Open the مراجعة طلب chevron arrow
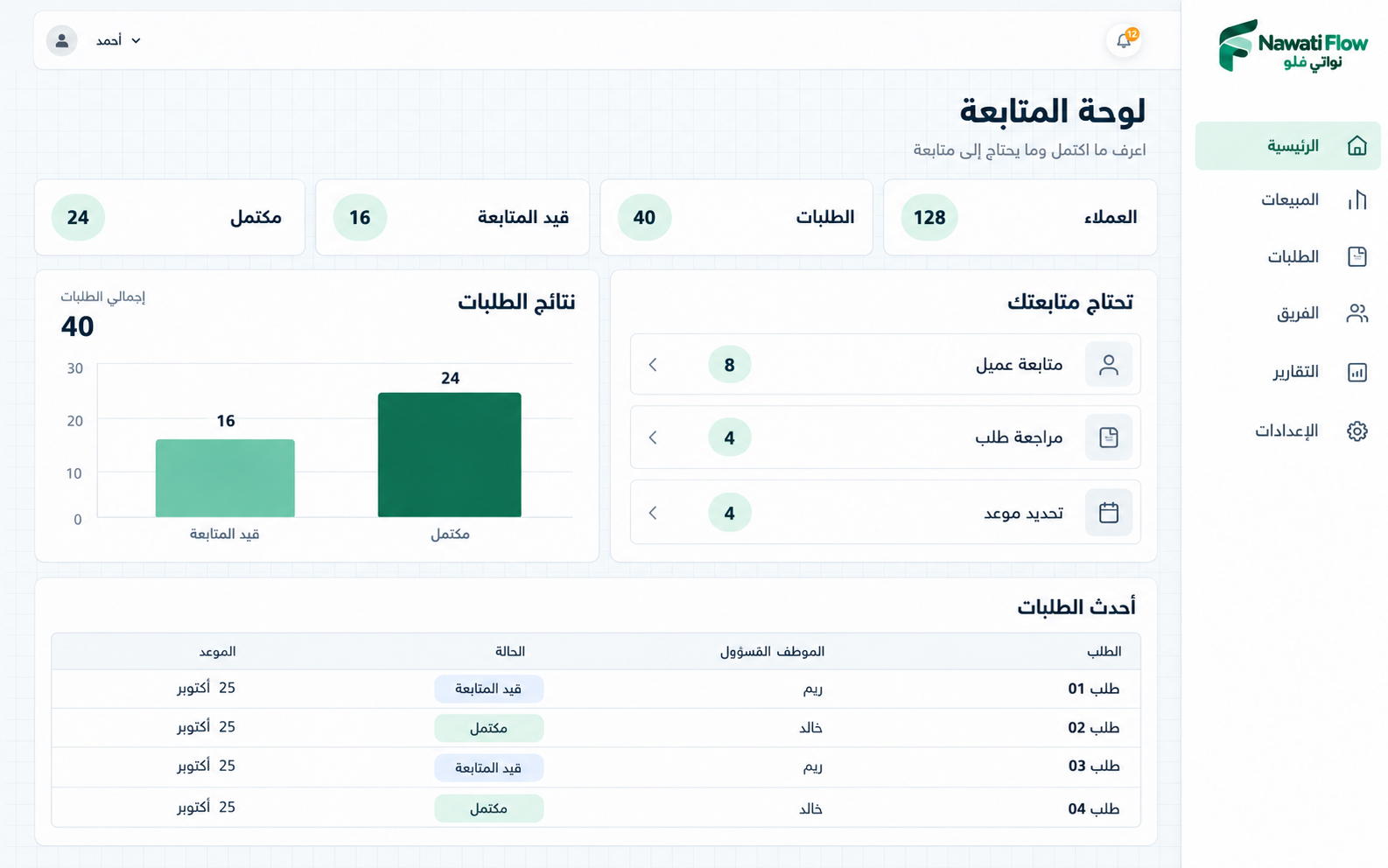 point(653,437)
